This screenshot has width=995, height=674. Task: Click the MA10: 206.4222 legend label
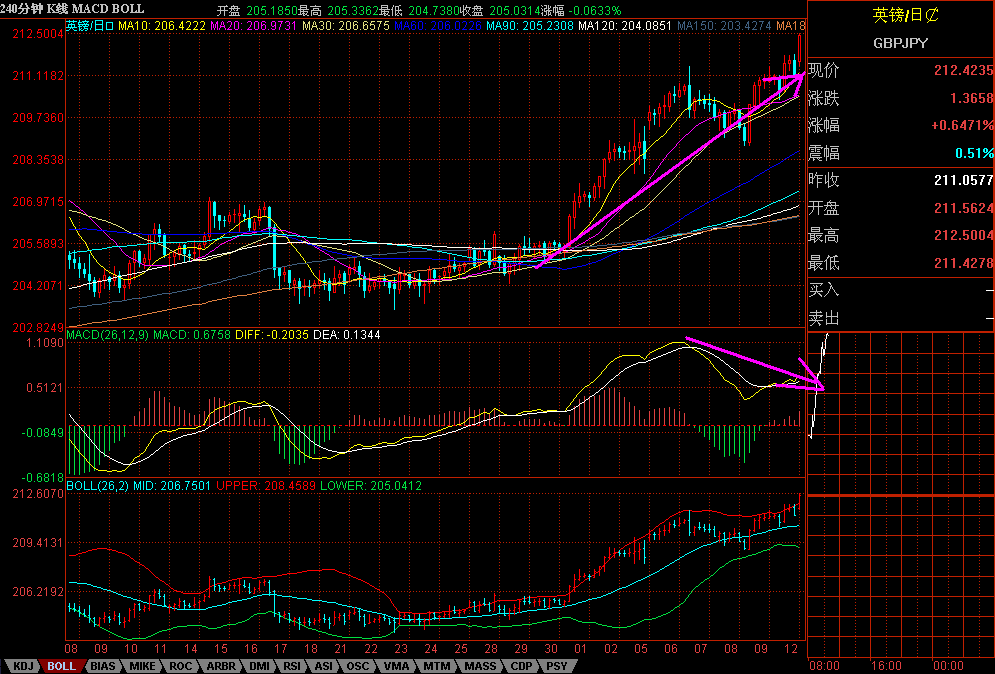pos(162,26)
